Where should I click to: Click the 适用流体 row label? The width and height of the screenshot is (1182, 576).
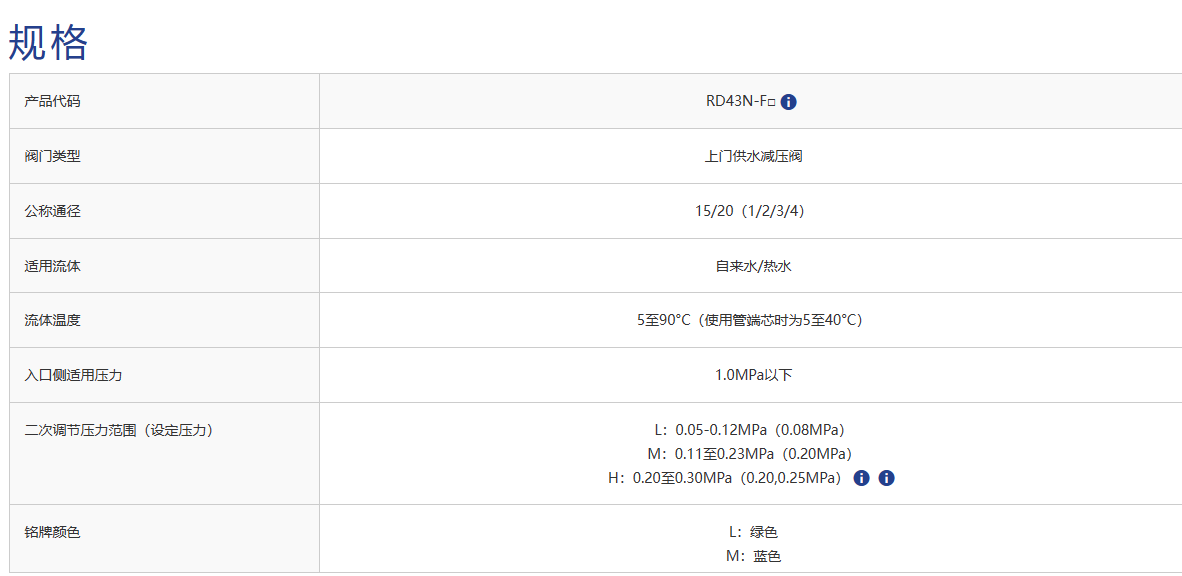(52, 265)
